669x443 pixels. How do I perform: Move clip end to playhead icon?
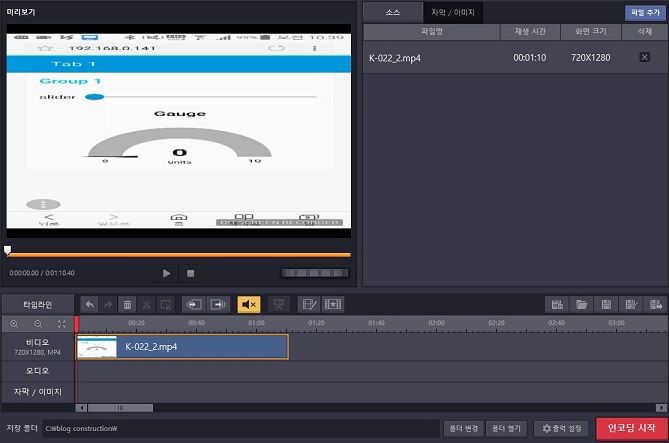(218, 304)
